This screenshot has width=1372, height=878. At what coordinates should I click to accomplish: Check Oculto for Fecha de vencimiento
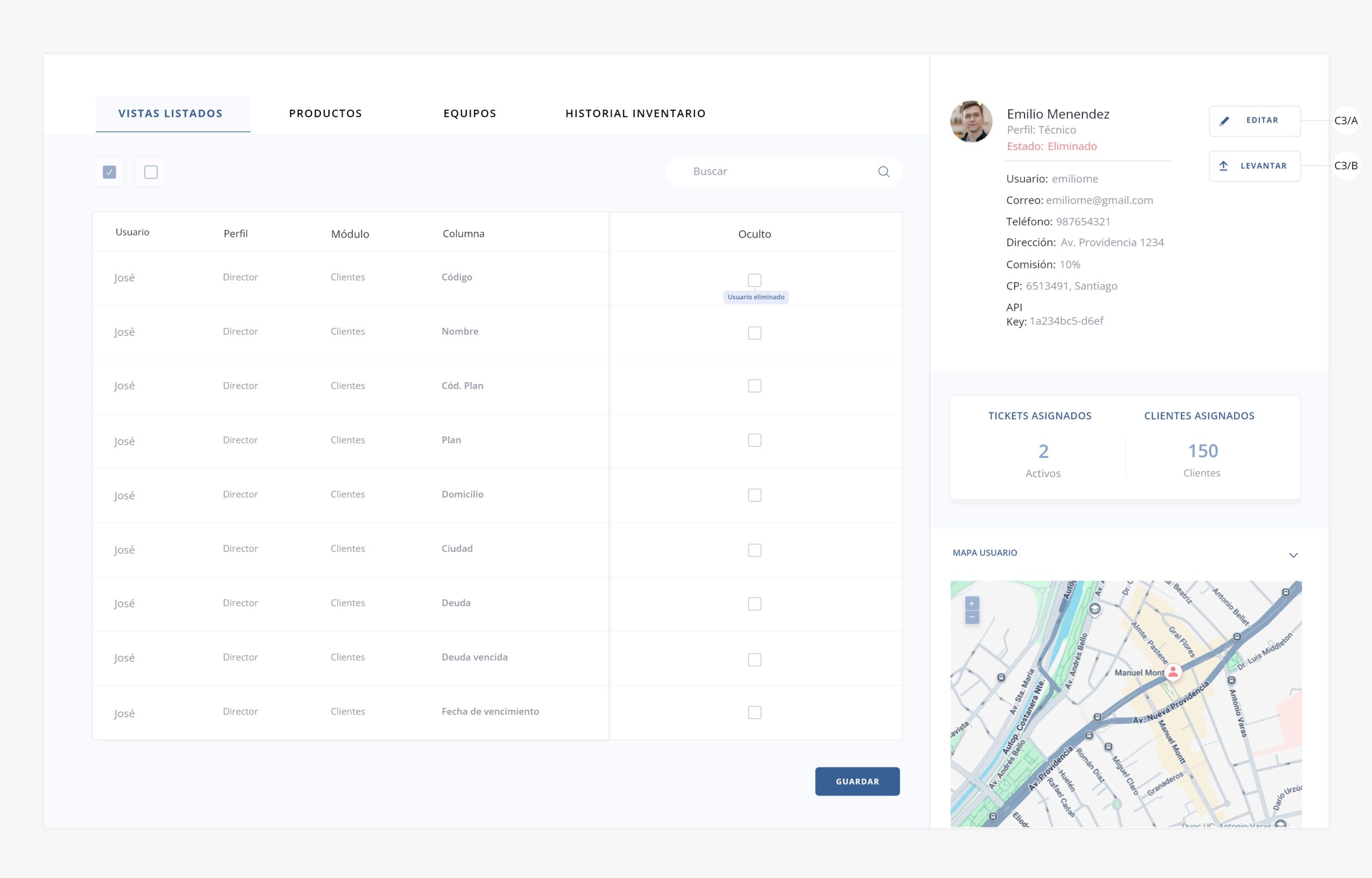coord(754,712)
